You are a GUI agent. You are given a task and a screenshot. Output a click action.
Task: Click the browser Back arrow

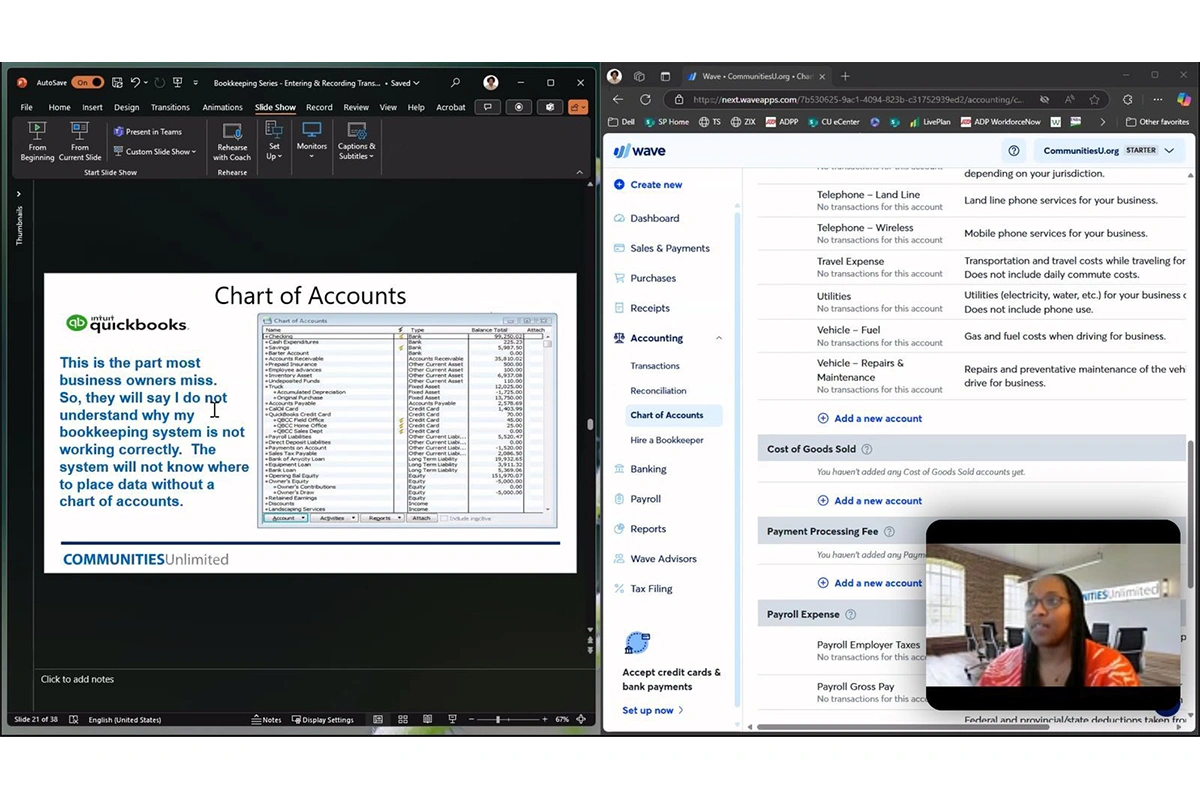click(618, 100)
